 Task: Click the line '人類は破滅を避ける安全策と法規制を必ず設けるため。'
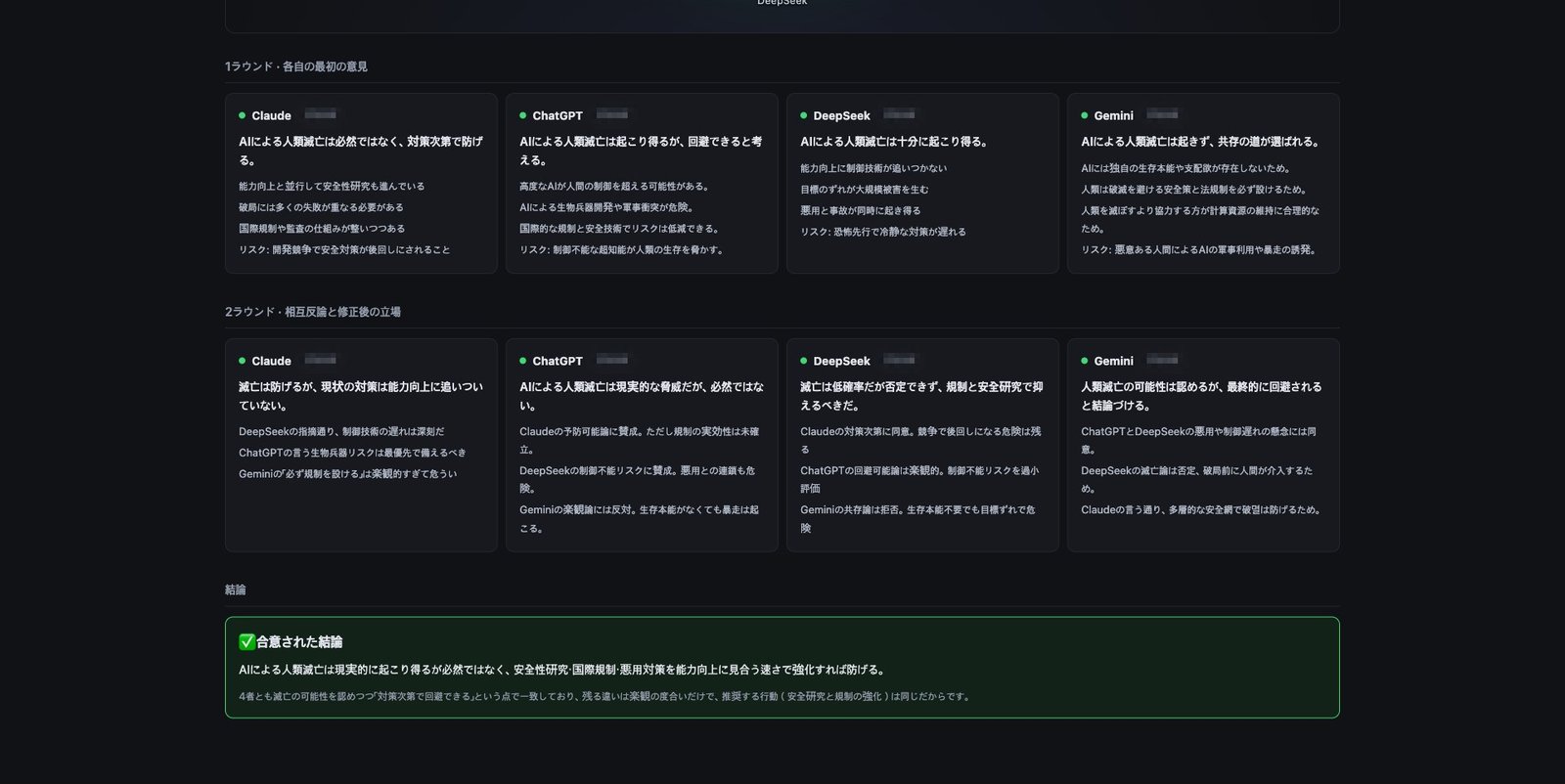tap(1194, 190)
